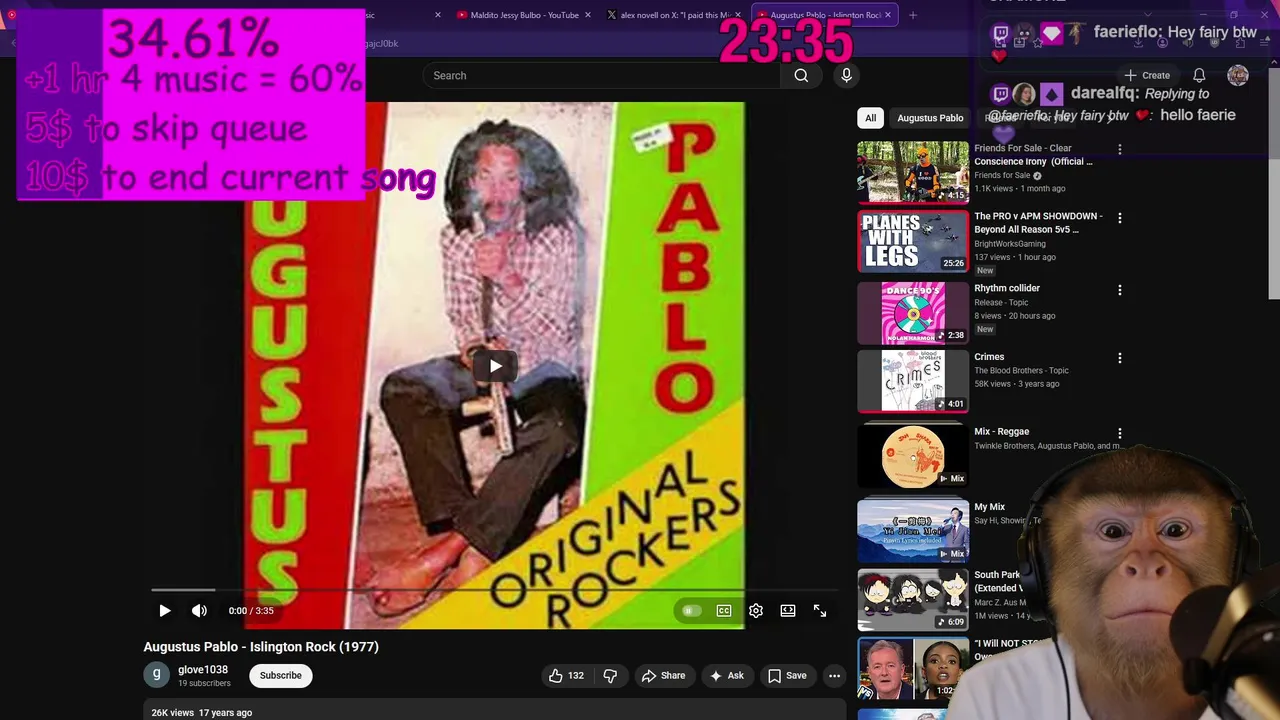The height and width of the screenshot is (720, 1280).
Task: Open Planes With Legs video thumbnail
Action: [x=913, y=241]
